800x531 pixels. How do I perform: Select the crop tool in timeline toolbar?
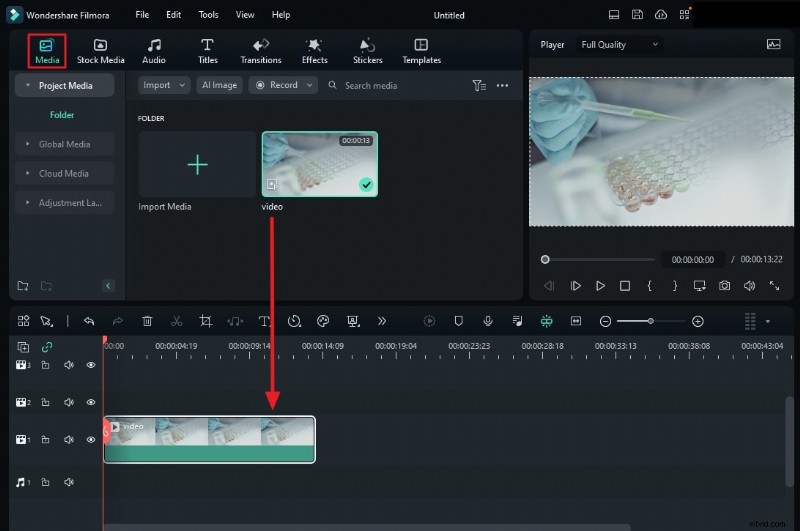coord(205,321)
